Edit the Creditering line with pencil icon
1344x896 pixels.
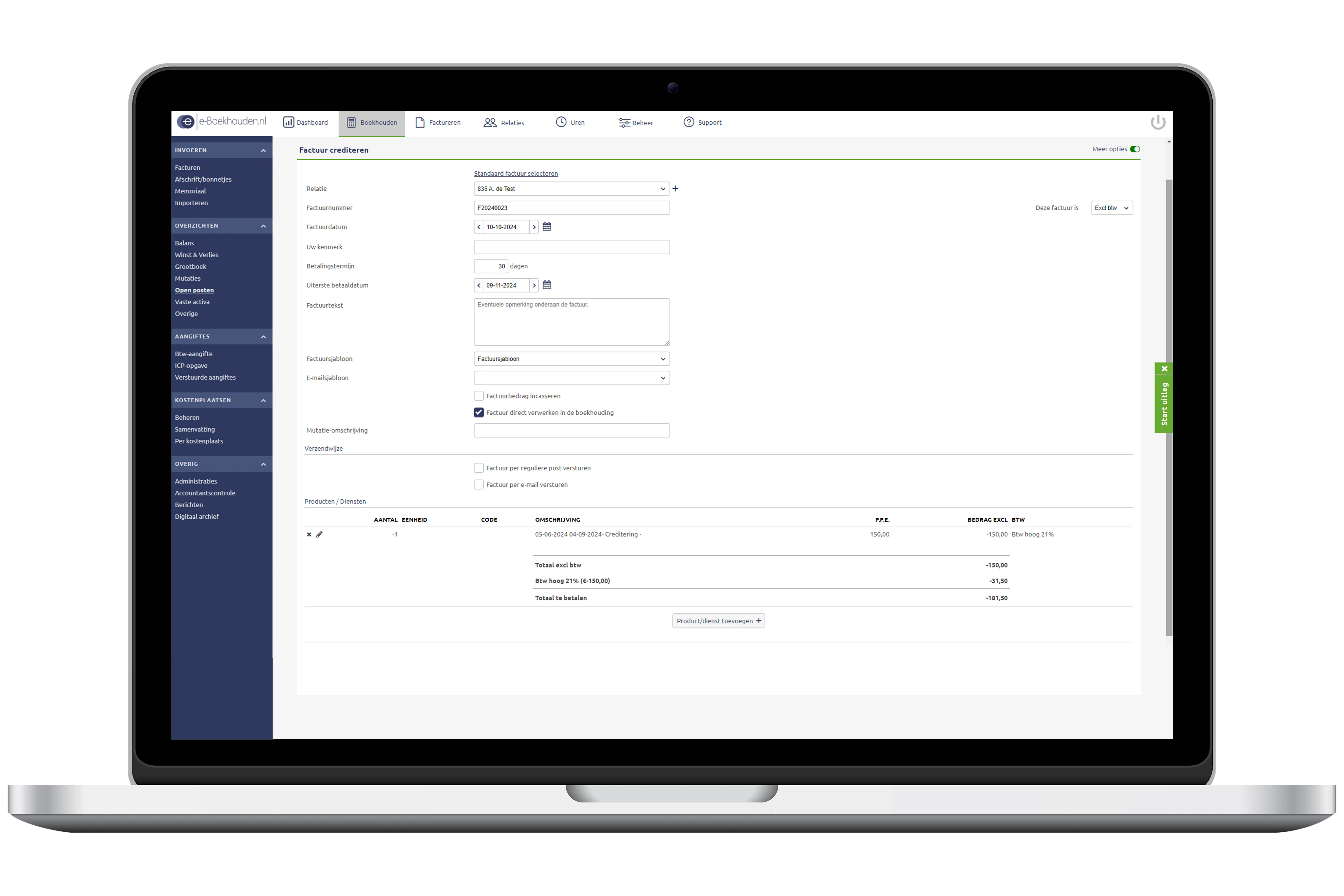(320, 534)
